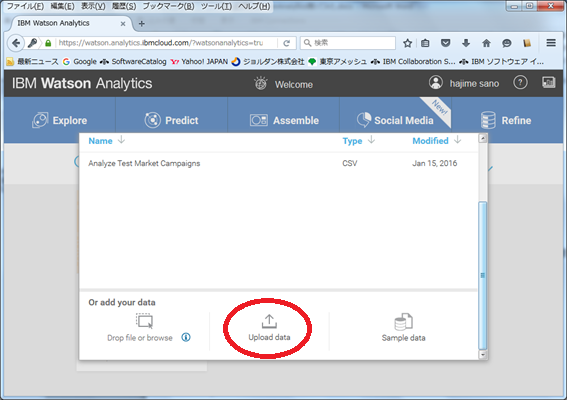Click the data list vertical scrollbar thumb

[x=482, y=275]
